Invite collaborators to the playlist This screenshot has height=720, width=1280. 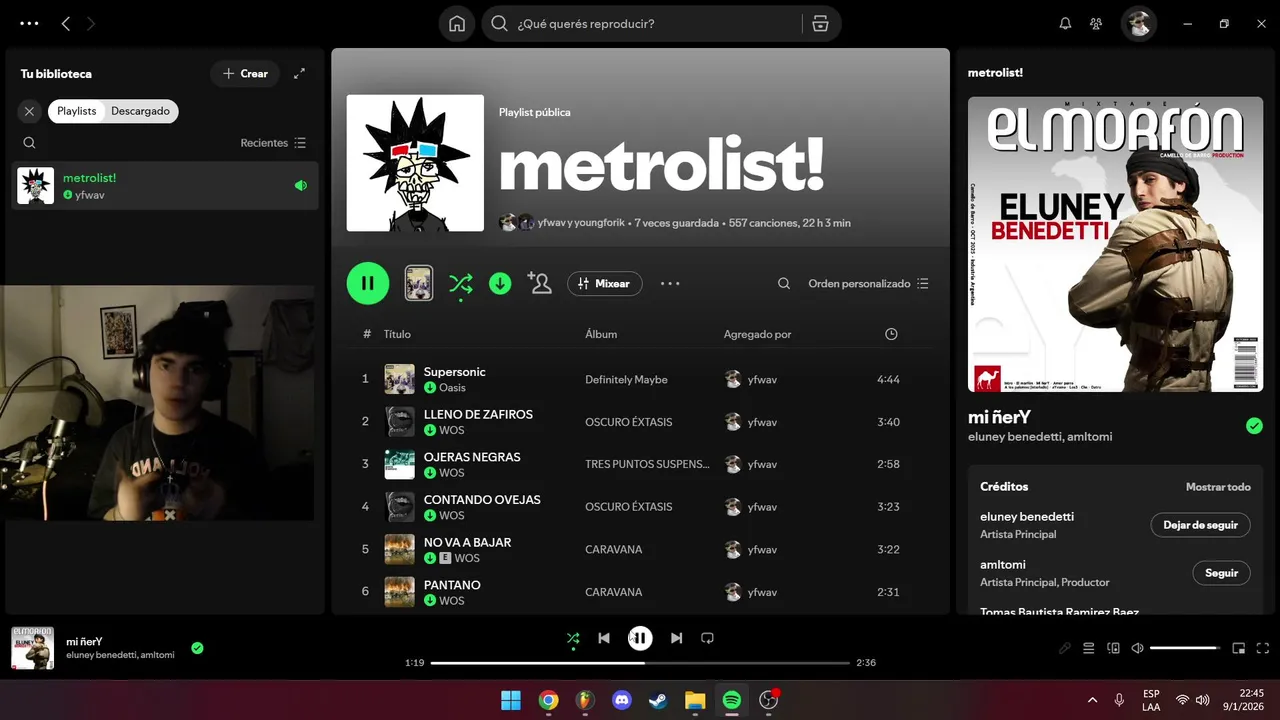click(x=540, y=284)
